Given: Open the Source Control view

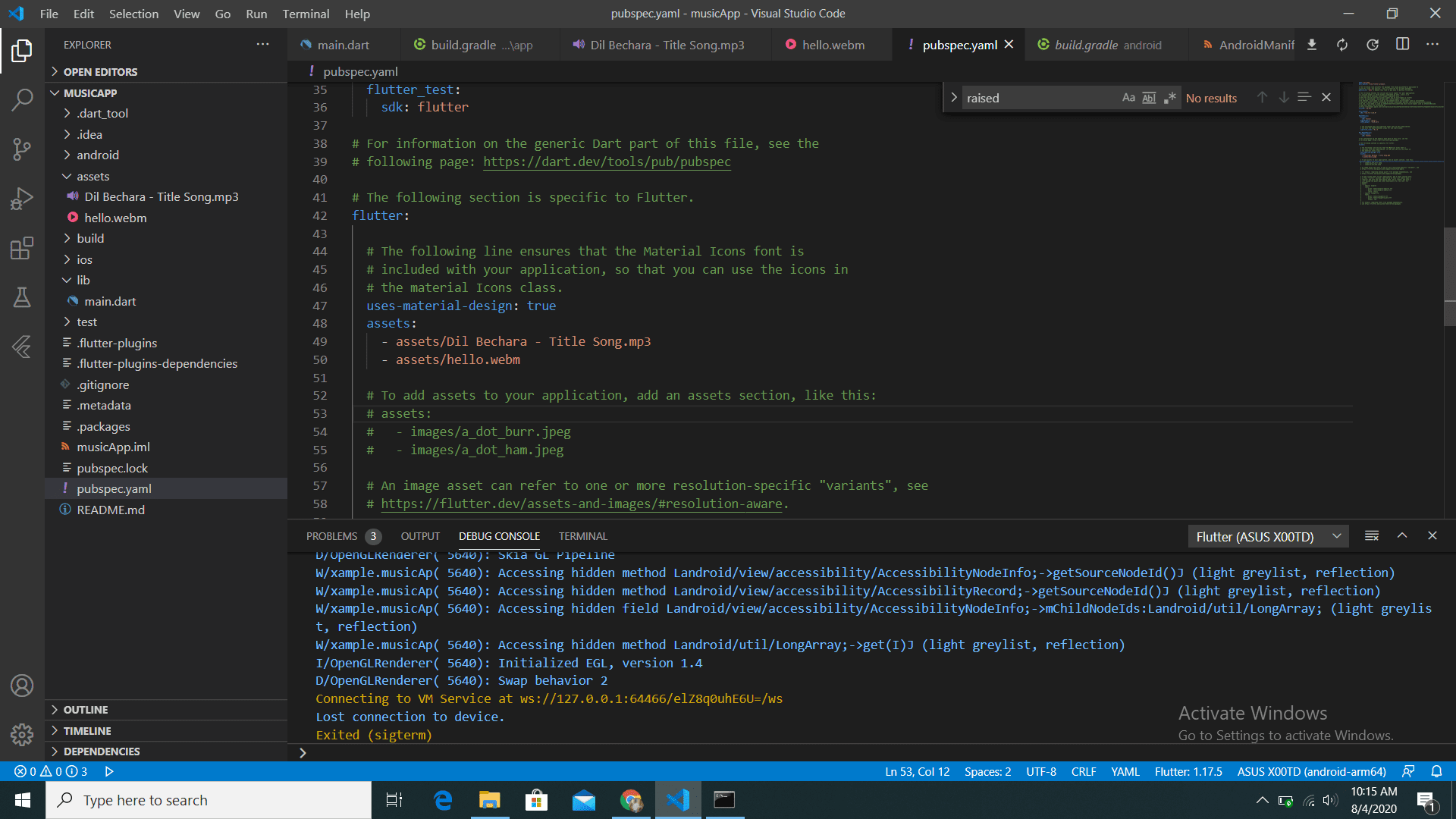Looking at the screenshot, I should click(22, 149).
